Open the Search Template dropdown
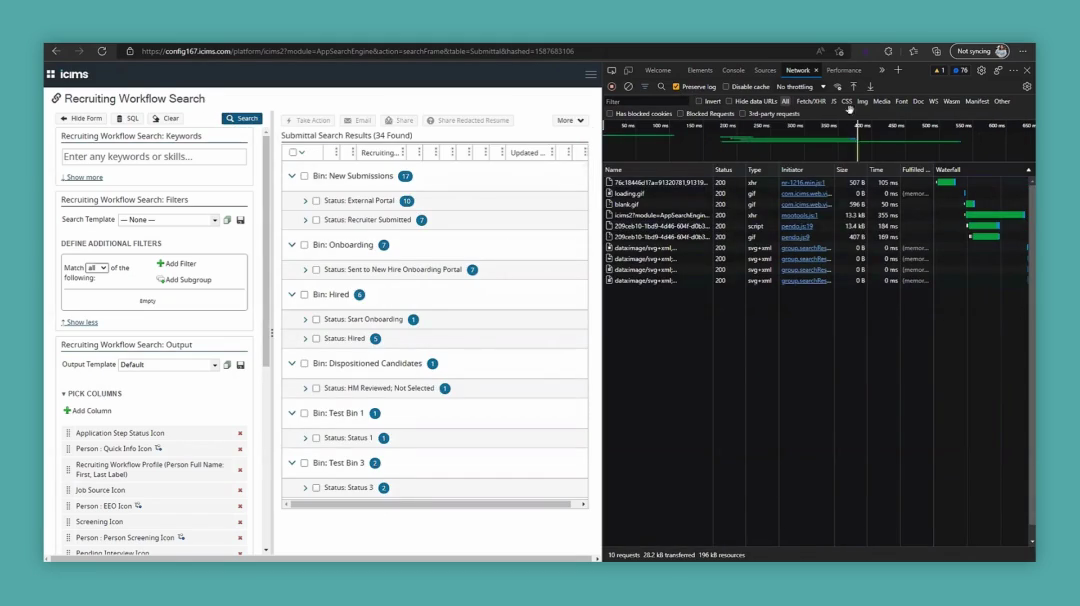Screen dimensions: 1080x606 [x=169, y=220]
